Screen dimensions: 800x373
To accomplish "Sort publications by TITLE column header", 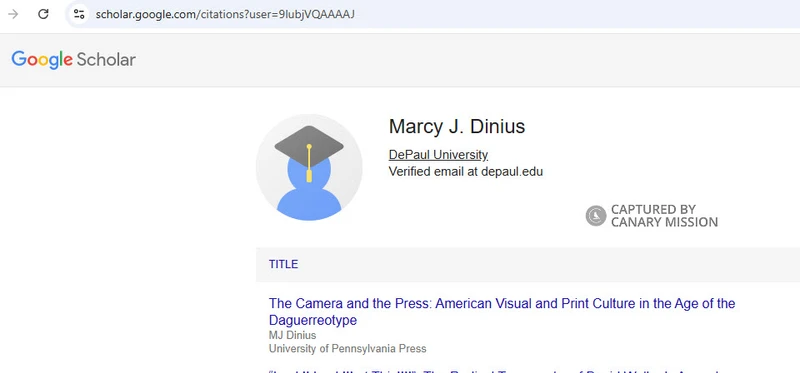I will click(x=283, y=264).
